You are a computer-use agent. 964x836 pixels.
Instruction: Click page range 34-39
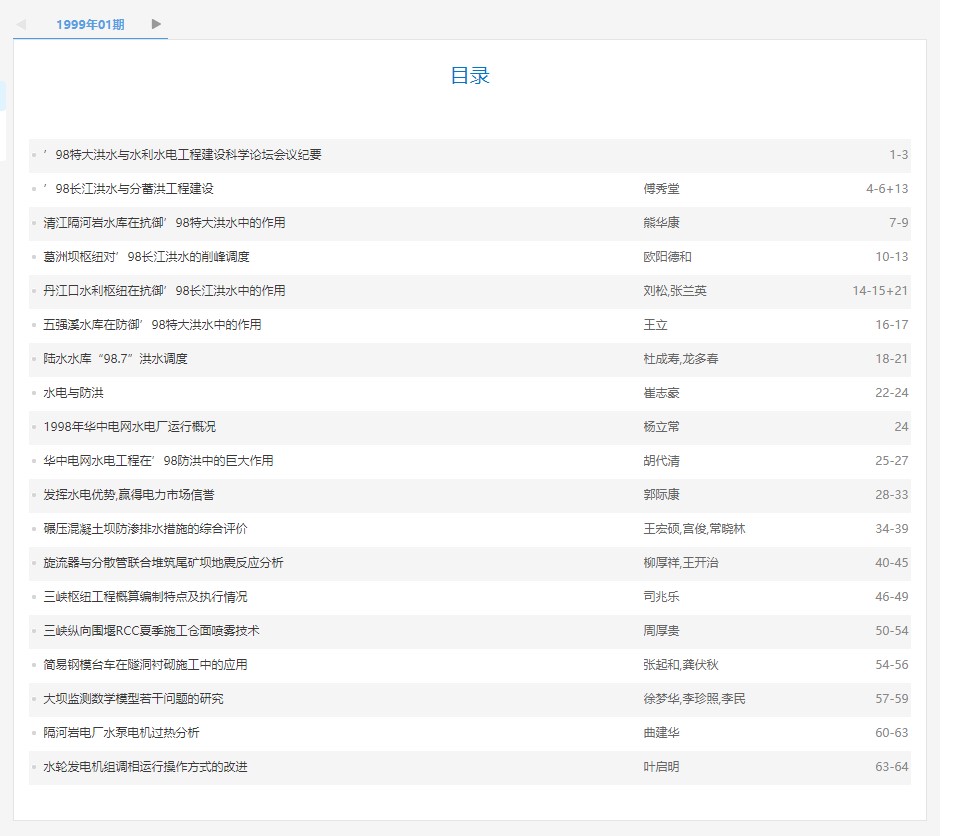pyautogui.click(x=892, y=529)
